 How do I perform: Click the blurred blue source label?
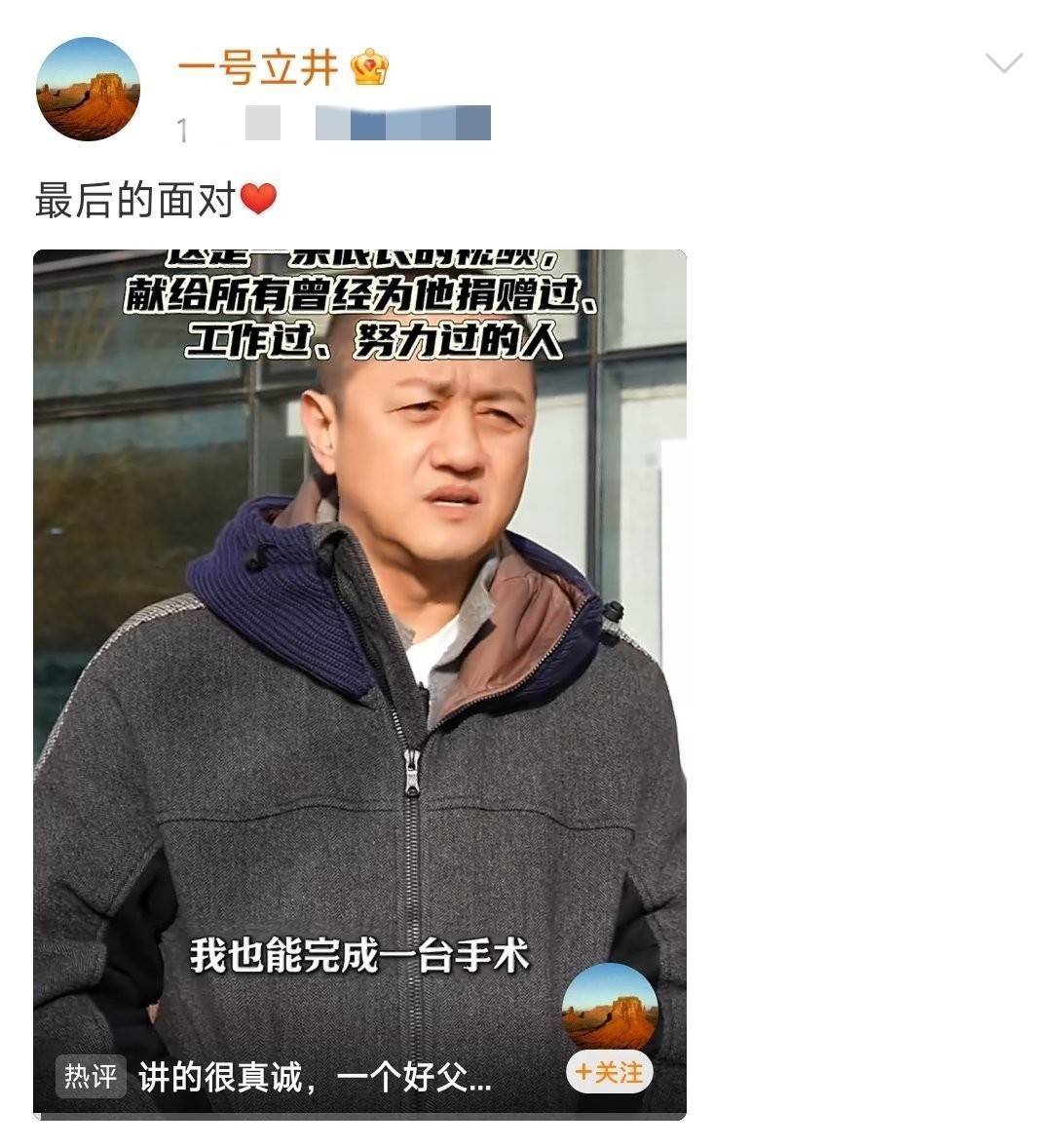tap(403, 122)
